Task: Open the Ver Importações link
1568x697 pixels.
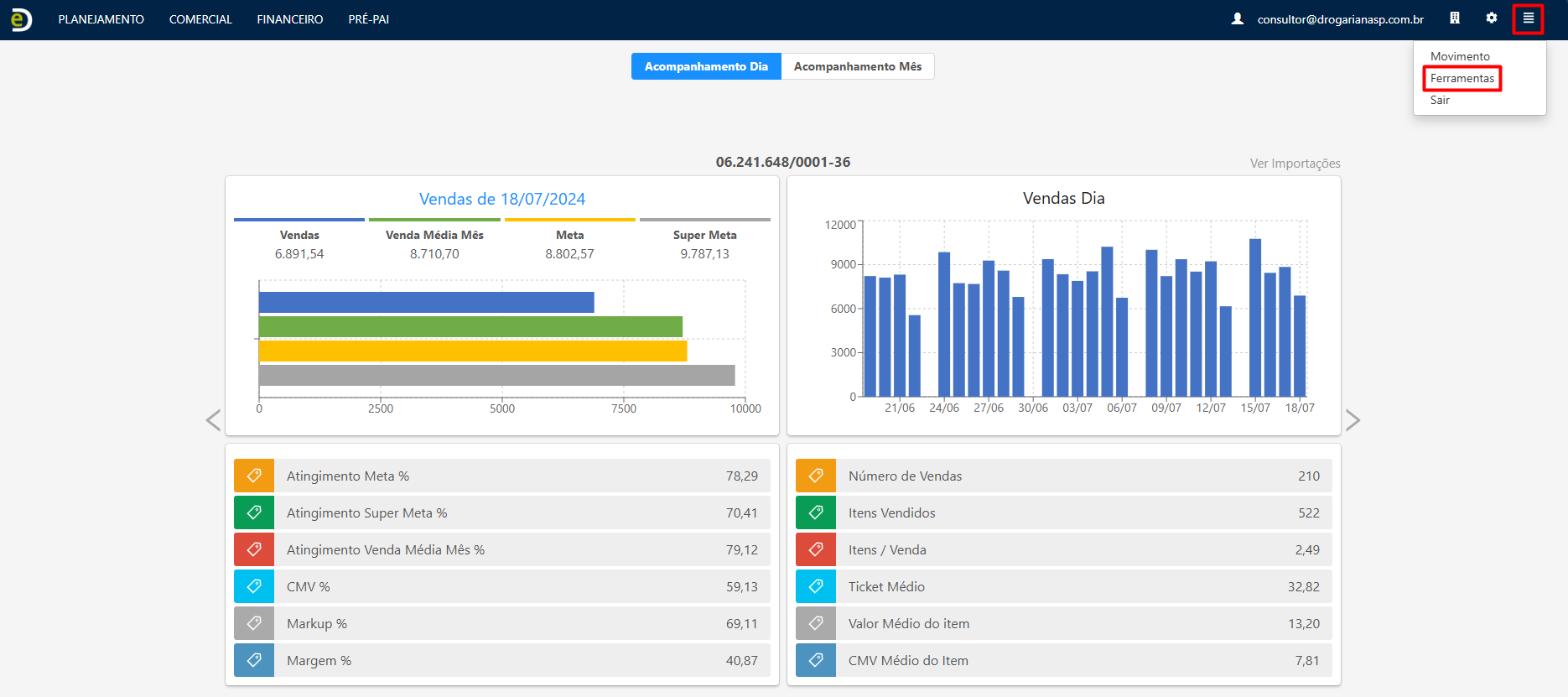Action: point(1295,164)
